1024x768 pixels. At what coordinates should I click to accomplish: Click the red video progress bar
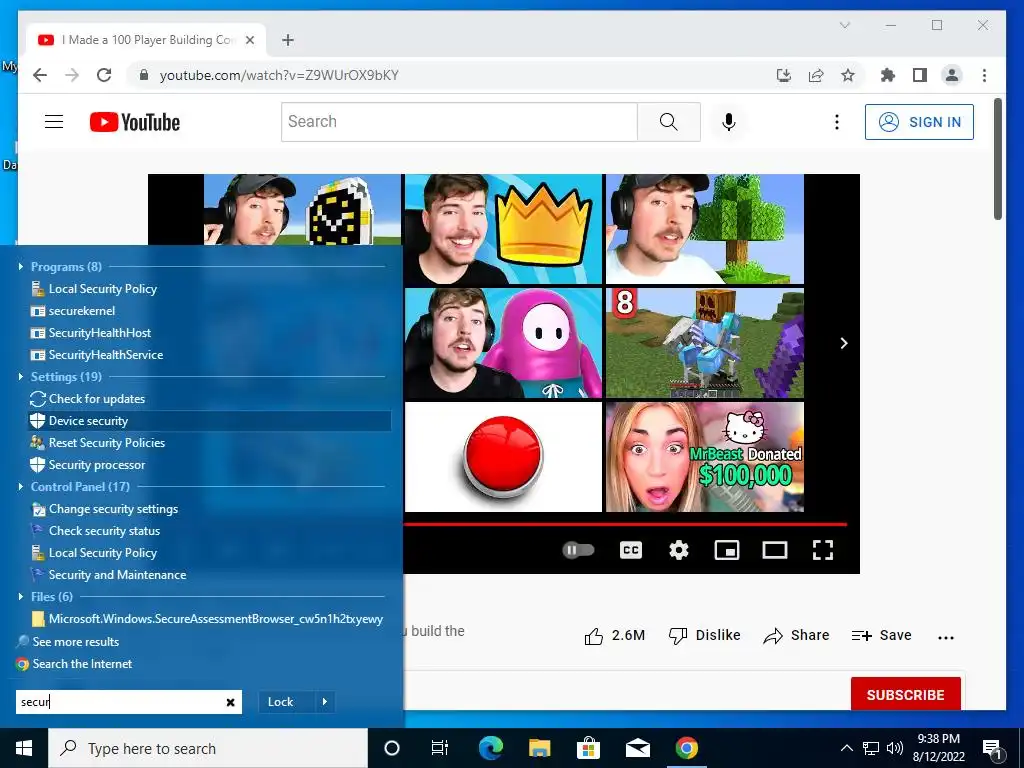tap(626, 524)
